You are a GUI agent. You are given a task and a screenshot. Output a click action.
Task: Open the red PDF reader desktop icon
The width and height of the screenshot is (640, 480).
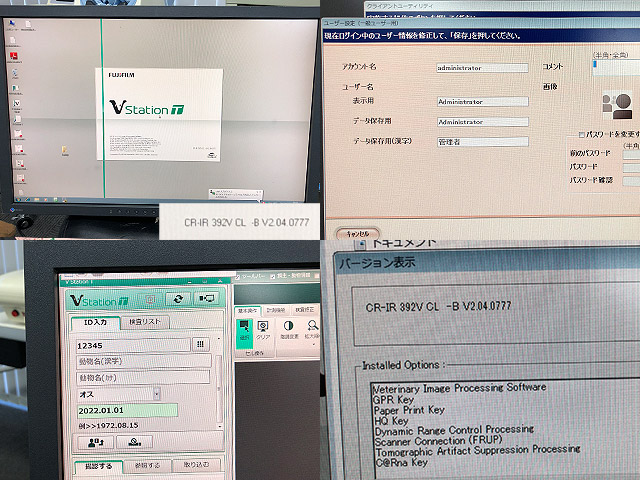point(13,56)
